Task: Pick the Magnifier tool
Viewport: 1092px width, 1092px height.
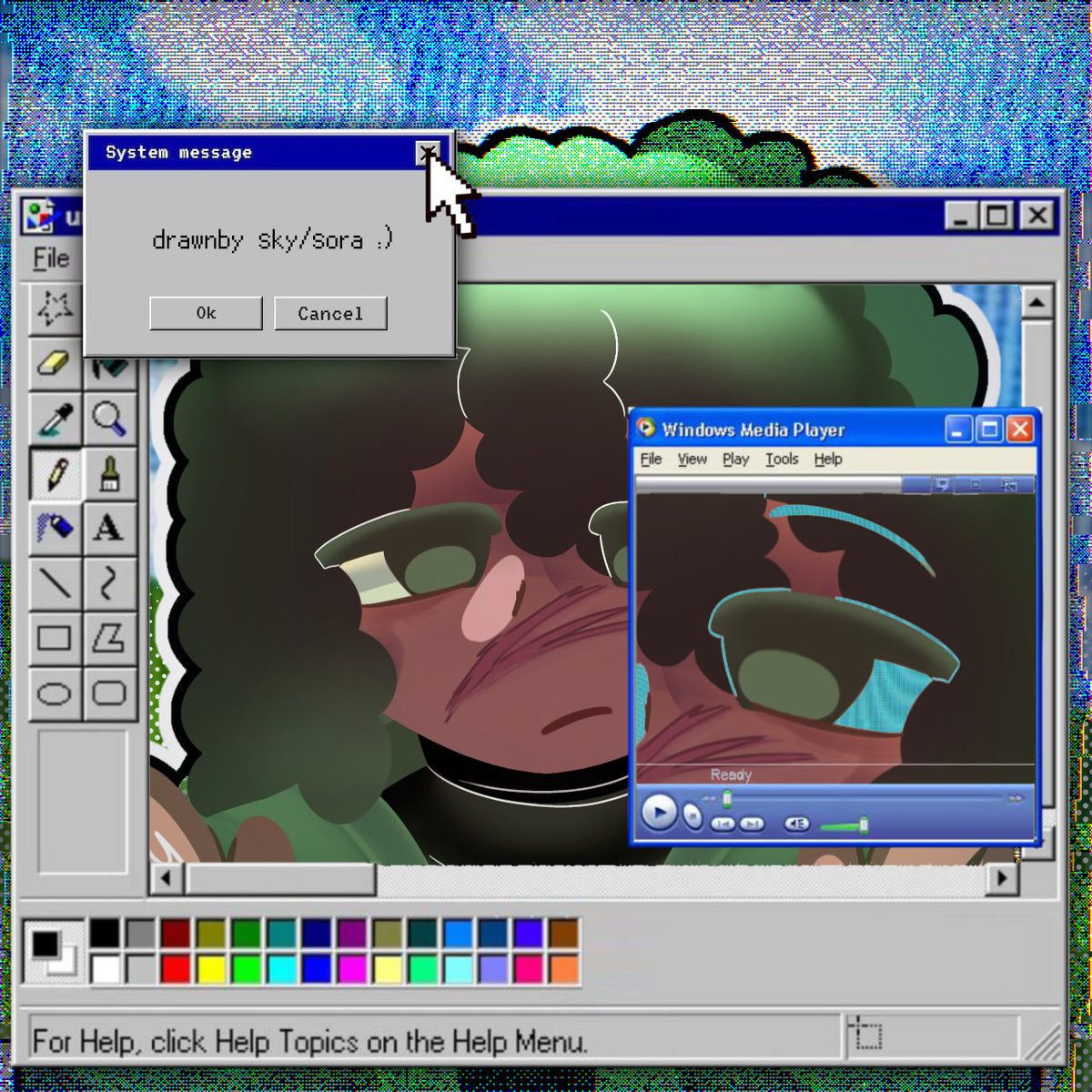Action: tap(109, 418)
